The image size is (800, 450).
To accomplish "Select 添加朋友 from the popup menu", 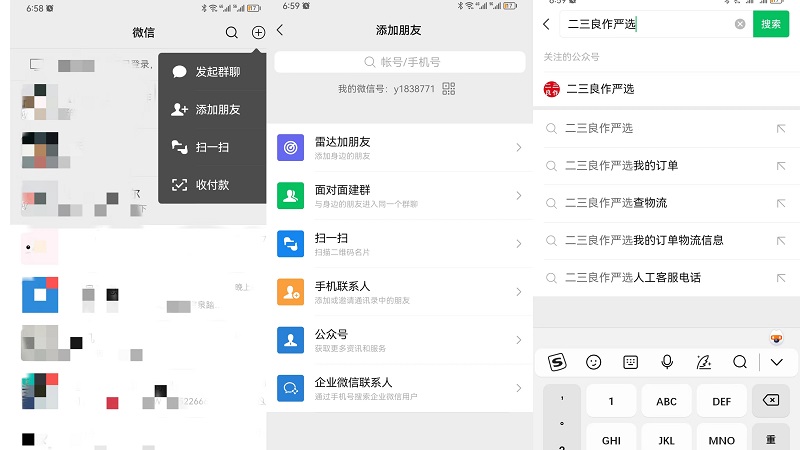I will (212, 109).
